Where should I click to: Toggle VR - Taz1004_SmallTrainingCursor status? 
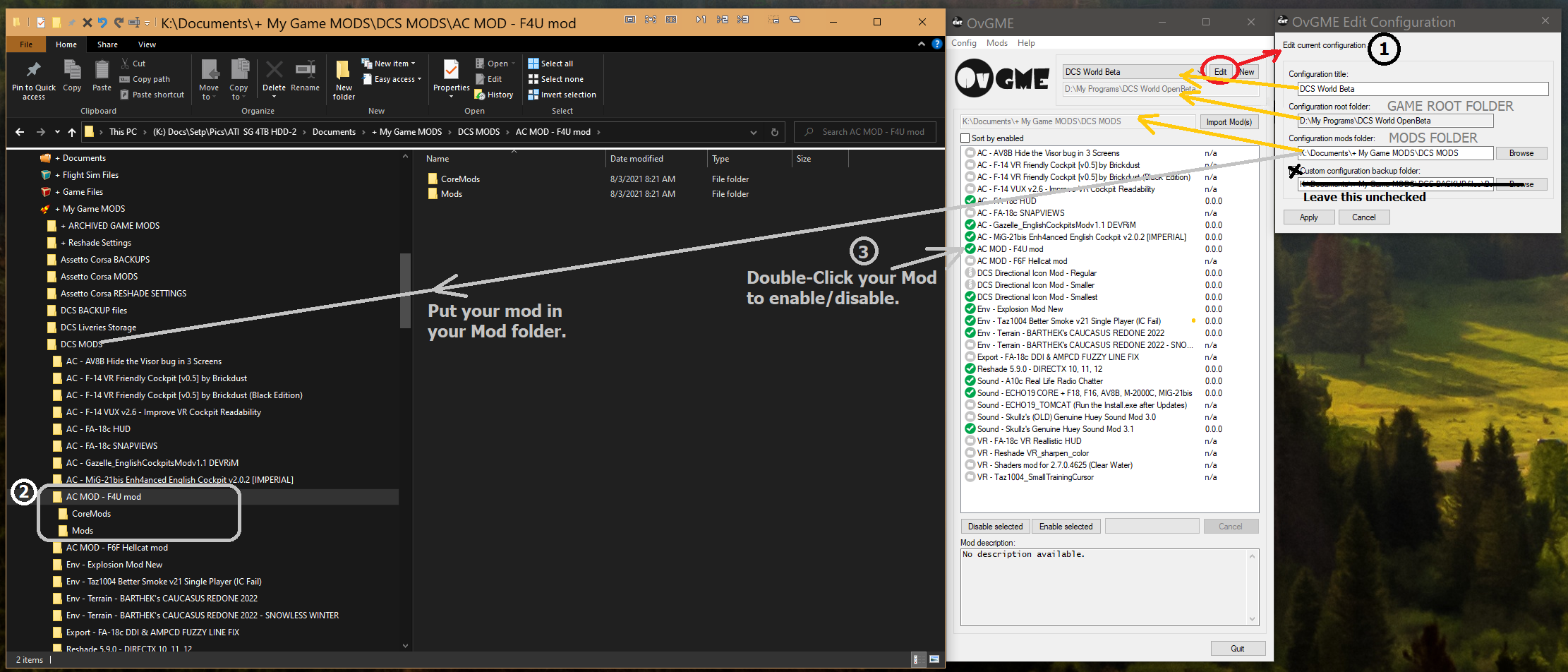coord(970,477)
